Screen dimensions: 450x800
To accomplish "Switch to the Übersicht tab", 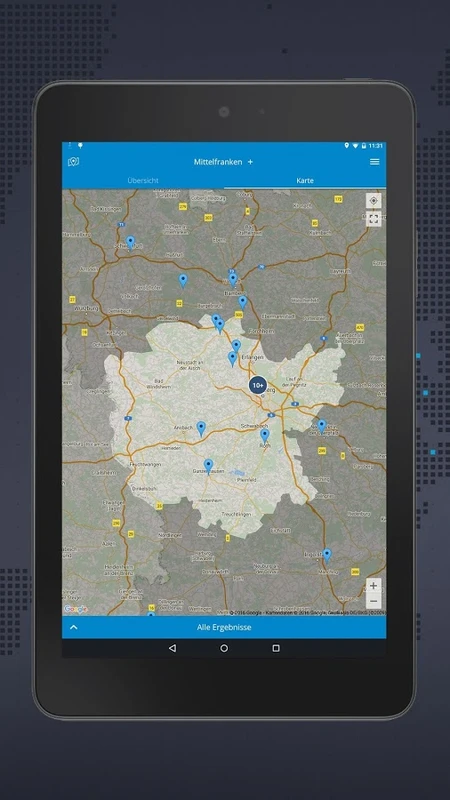I will point(143,181).
